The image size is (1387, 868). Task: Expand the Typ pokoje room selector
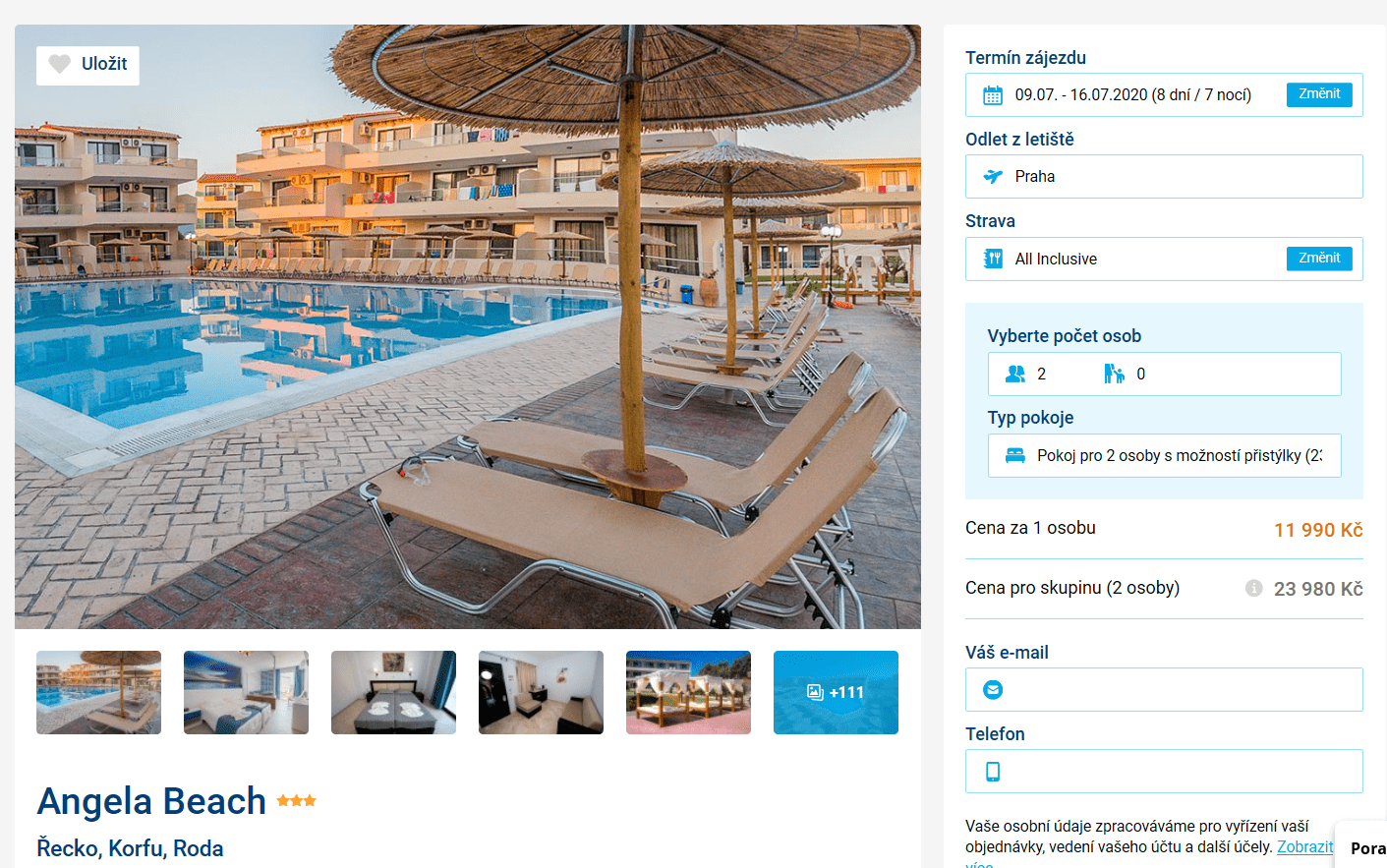click(x=1164, y=455)
